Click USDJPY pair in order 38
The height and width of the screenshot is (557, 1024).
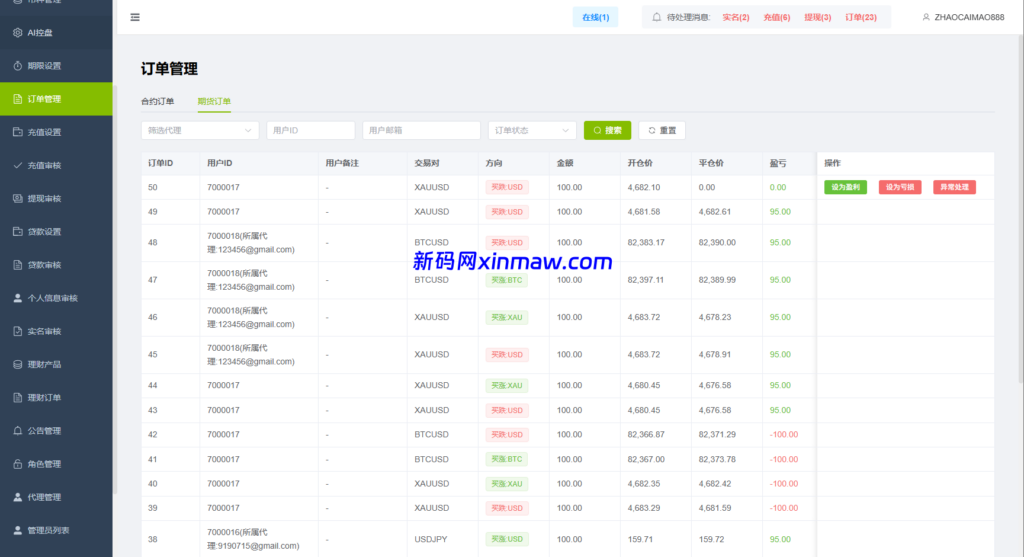pos(431,539)
